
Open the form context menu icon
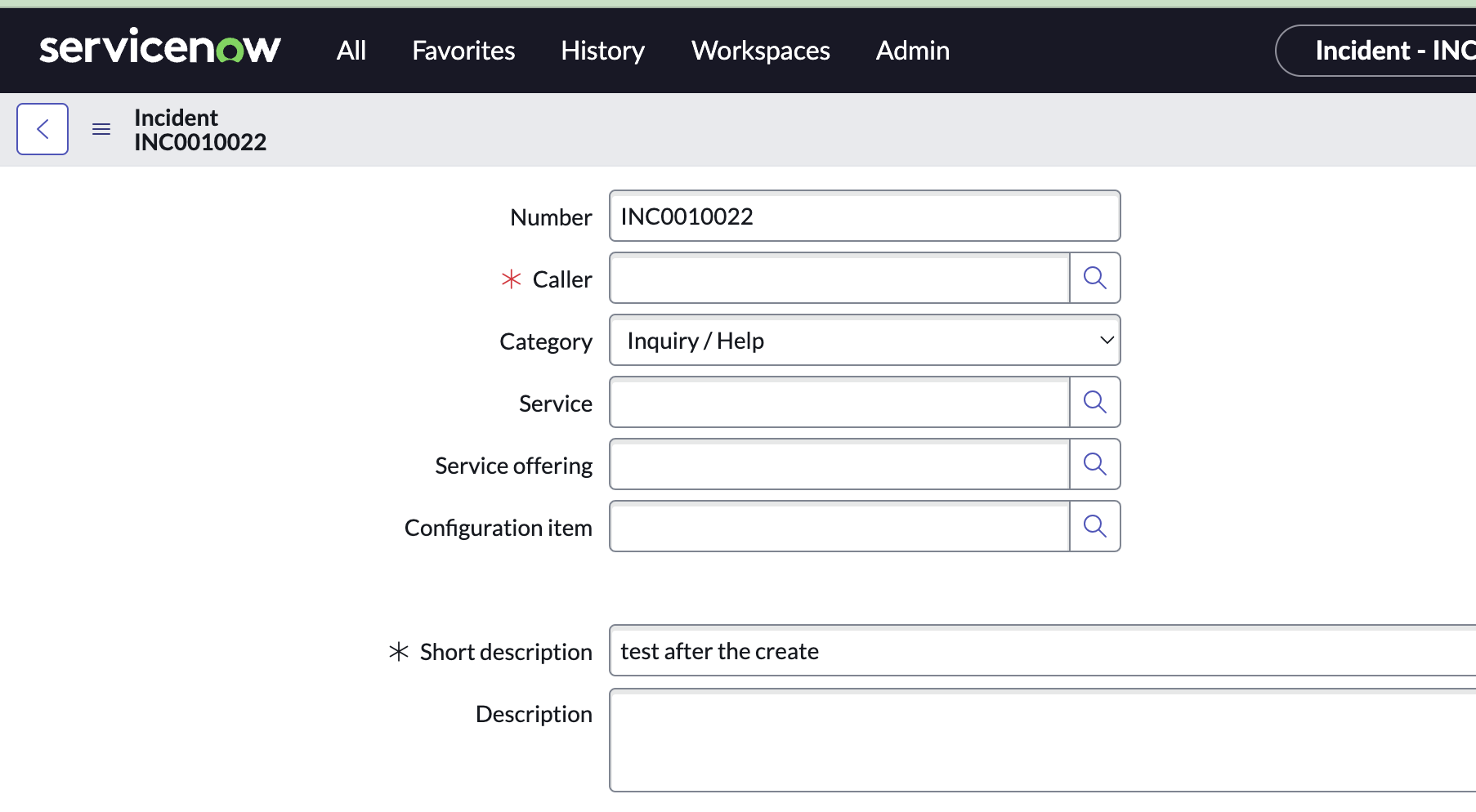pos(101,128)
